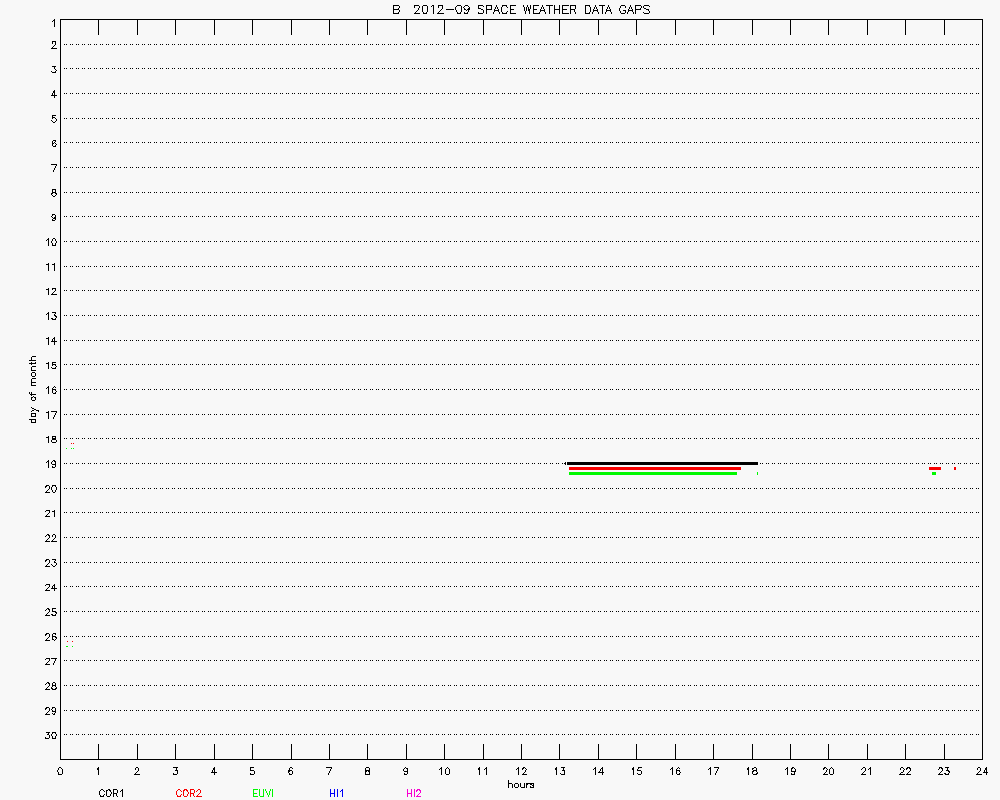The image size is (1000, 800).
Task: Click the green EUVI legend label
Action: point(263,793)
